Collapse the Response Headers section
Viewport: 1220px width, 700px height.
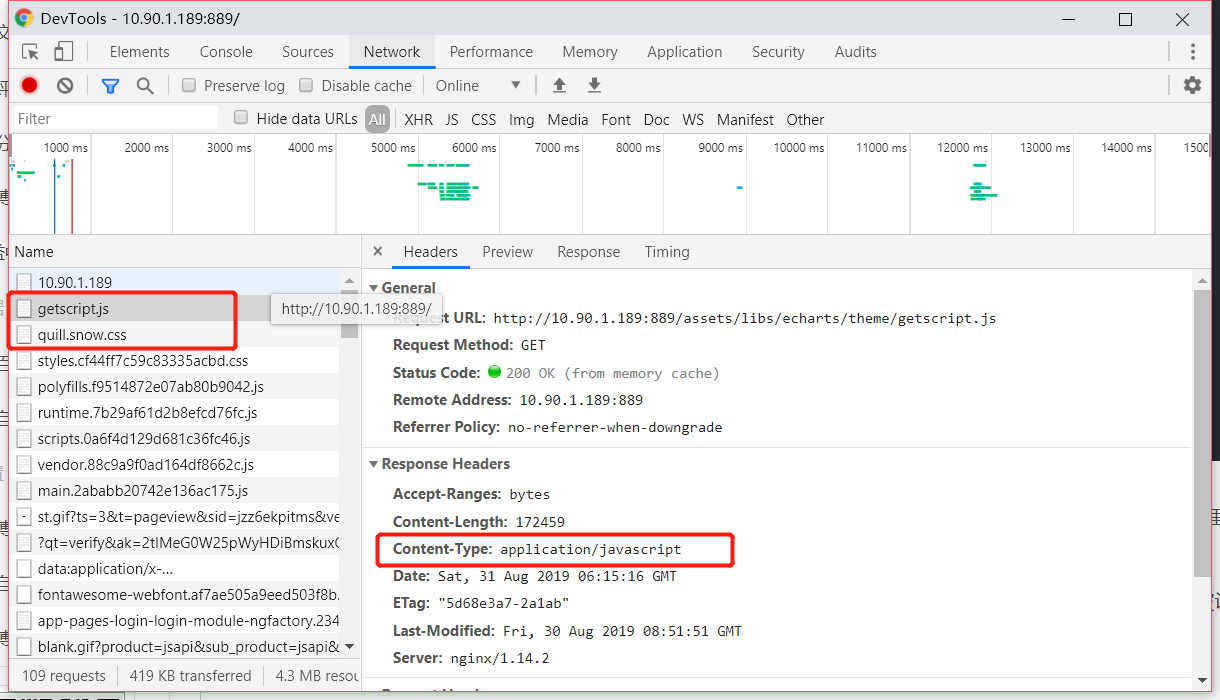[374, 463]
